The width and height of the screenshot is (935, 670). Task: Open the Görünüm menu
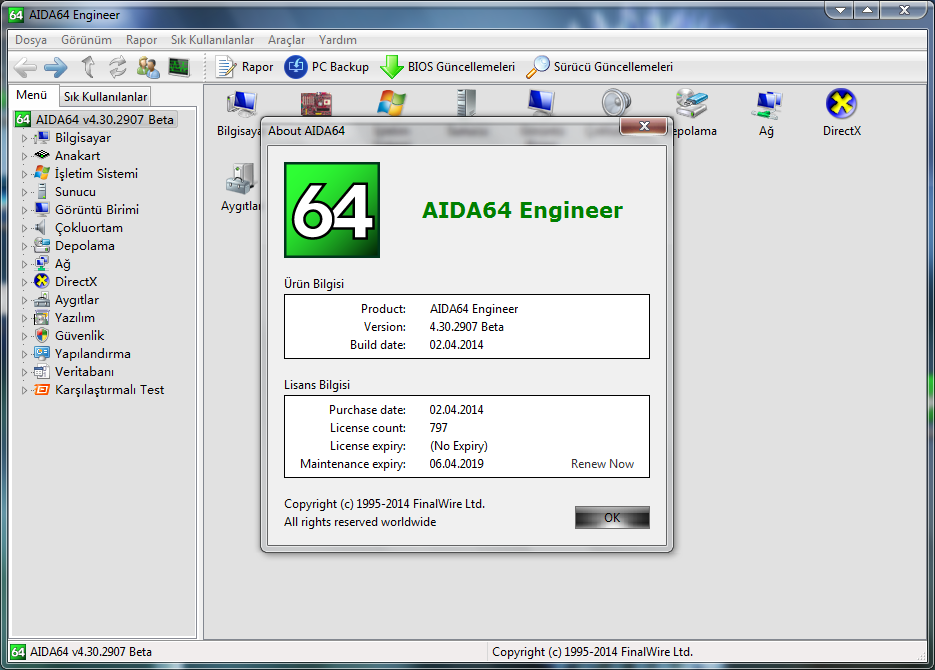[86, 40]
